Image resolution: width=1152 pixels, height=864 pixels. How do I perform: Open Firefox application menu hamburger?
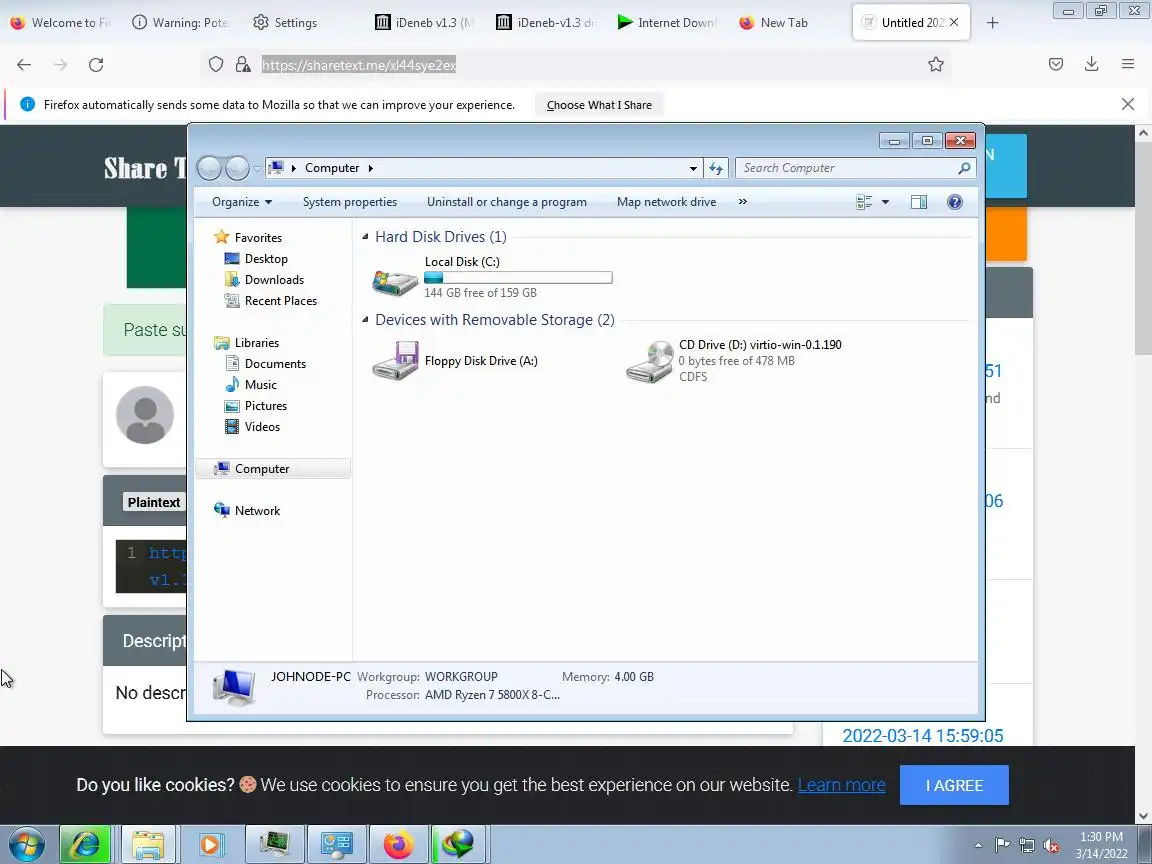tap(1128, 65)
